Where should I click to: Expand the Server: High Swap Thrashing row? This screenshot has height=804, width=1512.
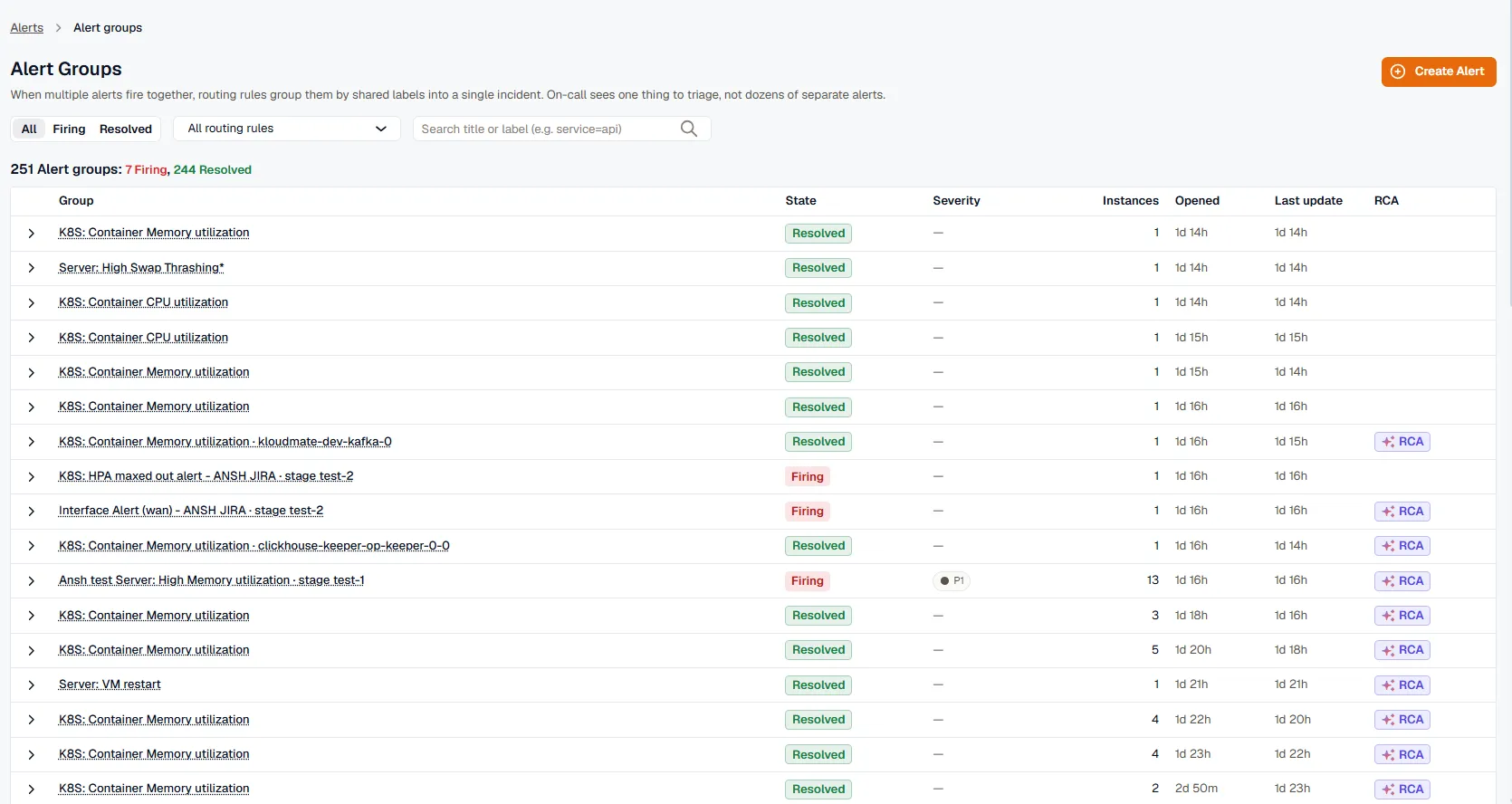(x=32, y=268)
